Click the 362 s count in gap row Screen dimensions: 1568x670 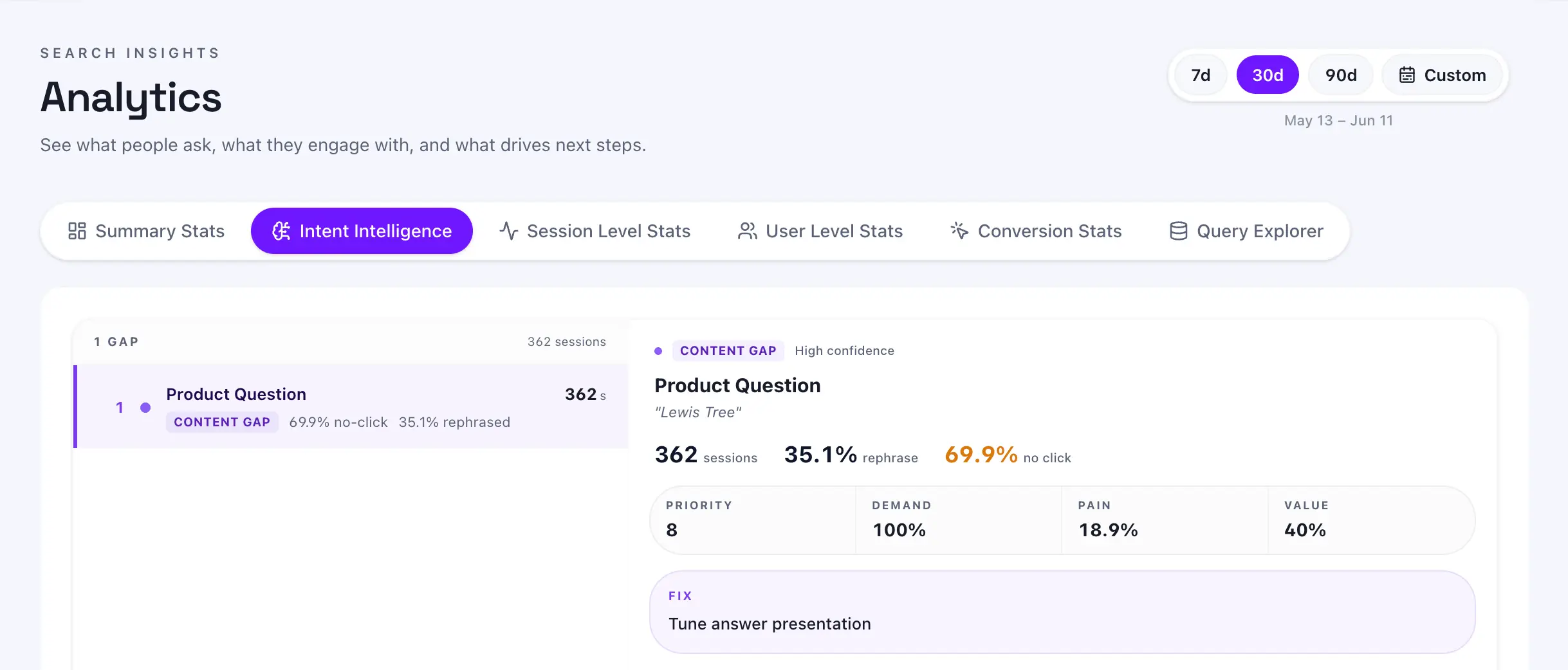(x=586, y=394)
